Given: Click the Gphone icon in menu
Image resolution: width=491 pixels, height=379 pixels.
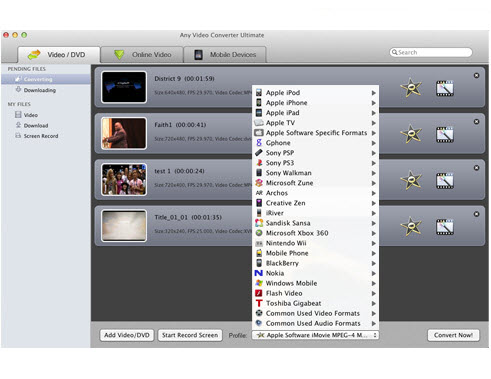Looking at the screenshot, I should click(x=259, y=143).
